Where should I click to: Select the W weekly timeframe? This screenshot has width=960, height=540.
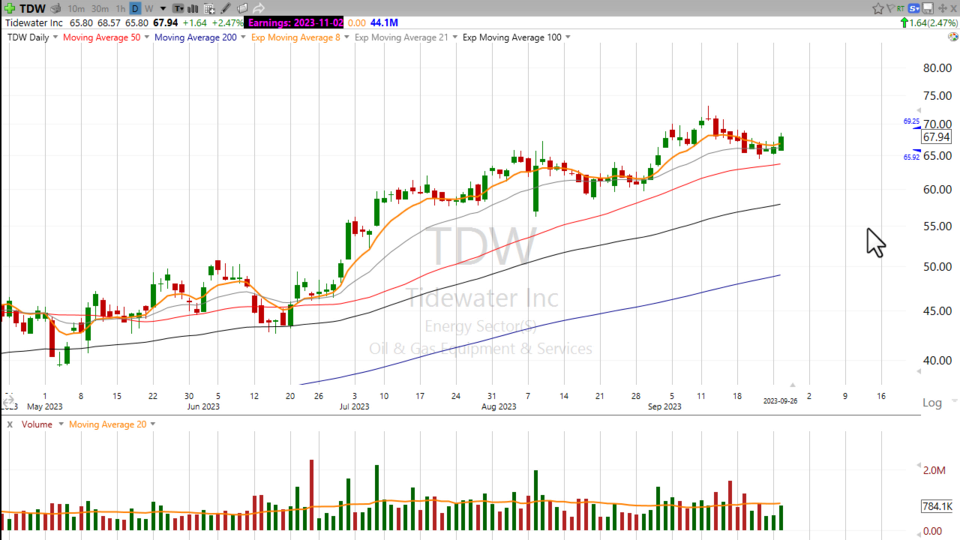149,9
